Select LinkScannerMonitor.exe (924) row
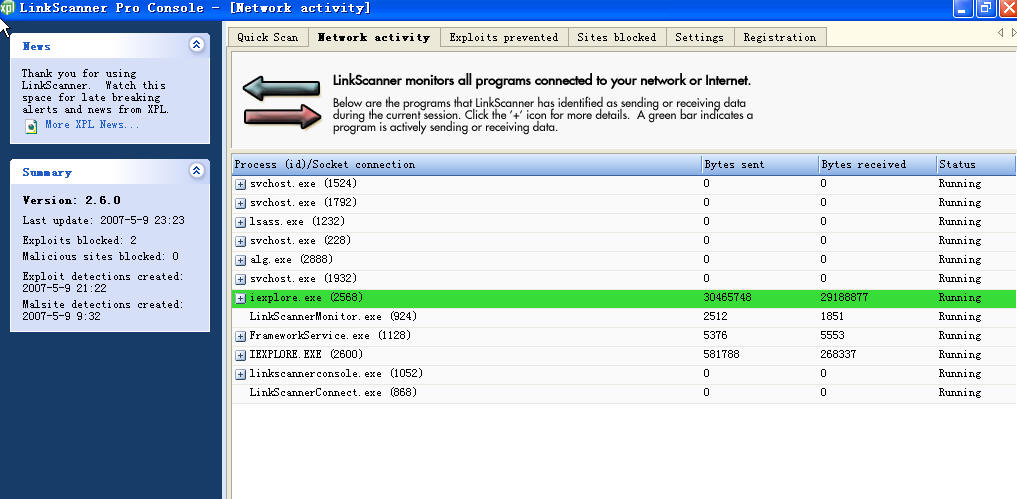This screenshot has width=1017, height=499. point(624,317)
